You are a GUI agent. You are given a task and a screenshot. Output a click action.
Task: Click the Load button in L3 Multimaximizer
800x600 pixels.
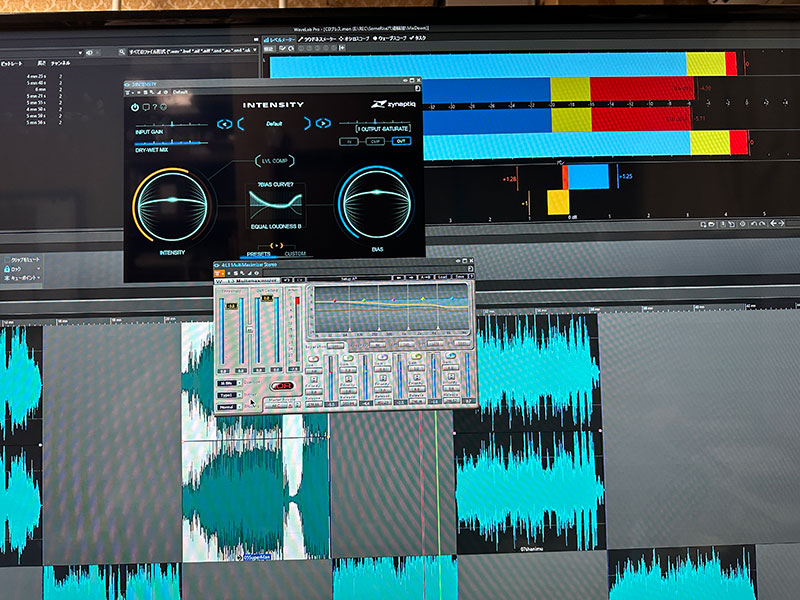tap(443, 277)
